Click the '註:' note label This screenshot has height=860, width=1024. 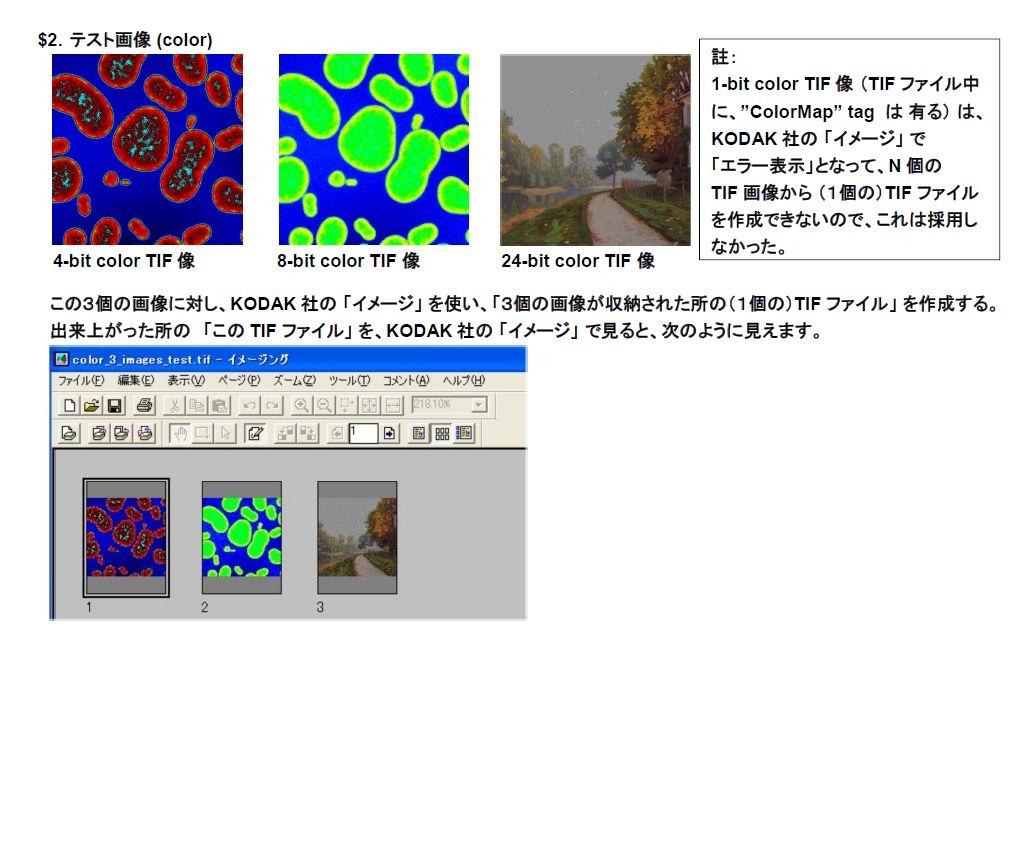click(724, 57)
